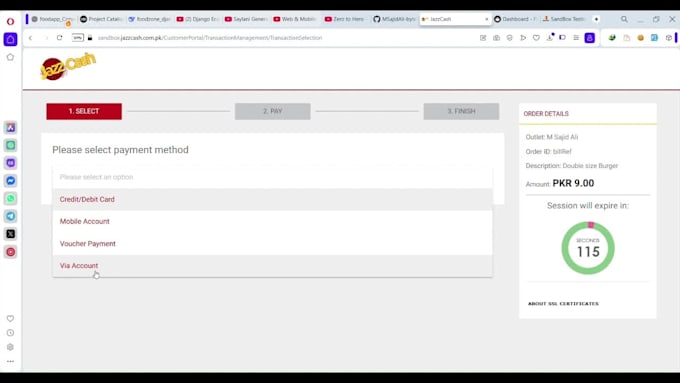Switch to Project Catalog tab
The image size is (680, 383).
[x=101, y=19]
